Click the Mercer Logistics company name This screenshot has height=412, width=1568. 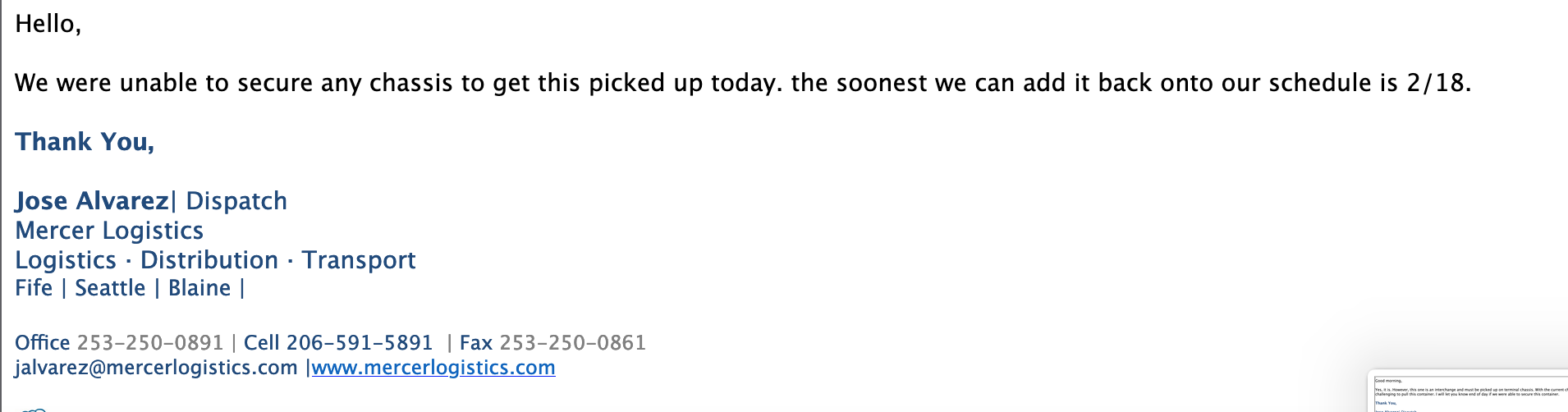coord(109,231)
